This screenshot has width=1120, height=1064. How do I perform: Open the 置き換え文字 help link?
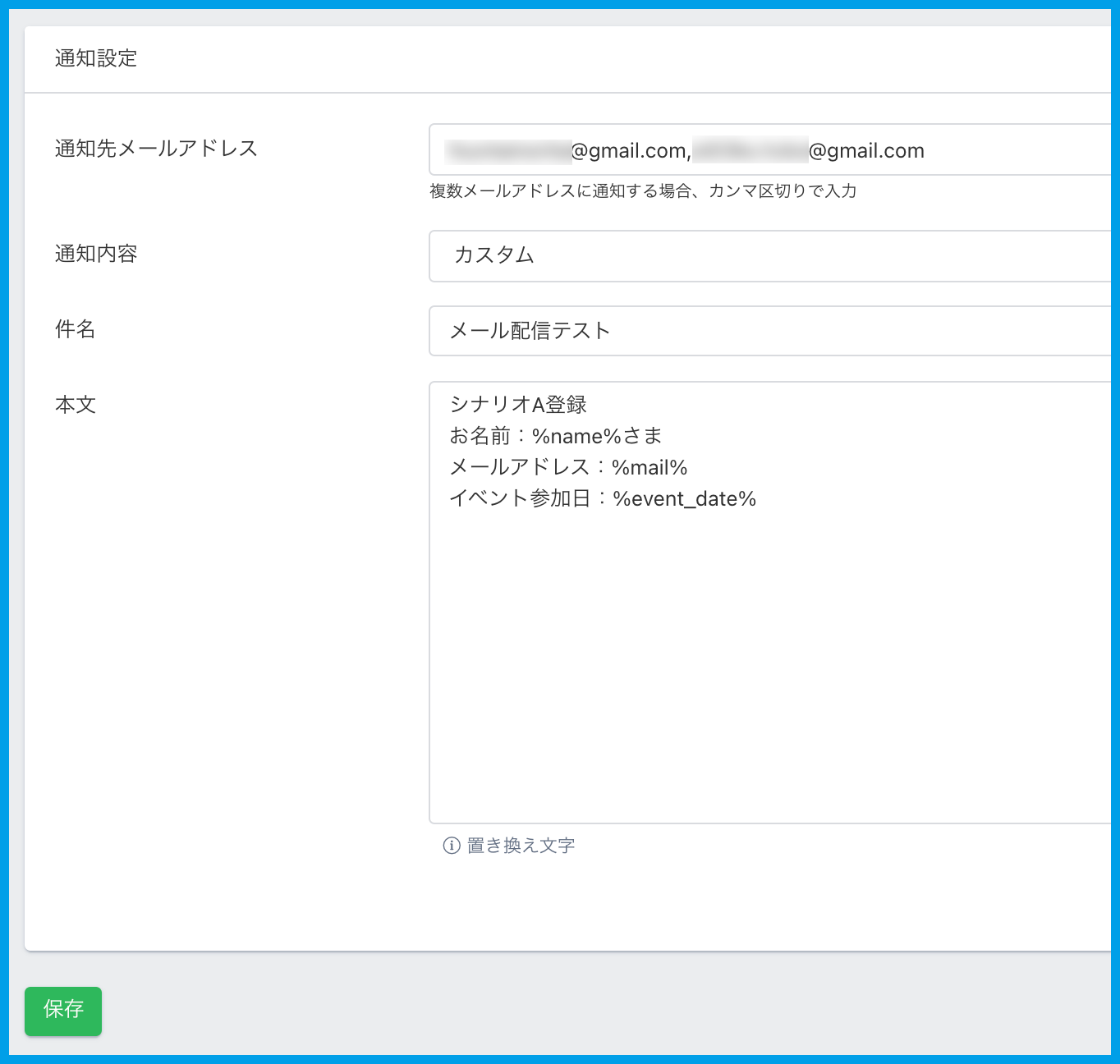521,846
